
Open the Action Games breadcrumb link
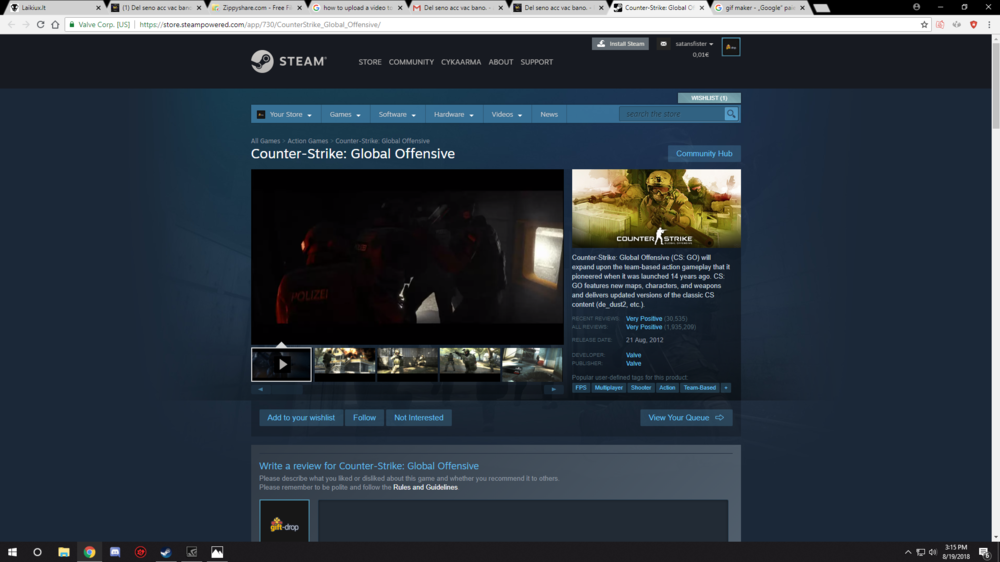307,141
